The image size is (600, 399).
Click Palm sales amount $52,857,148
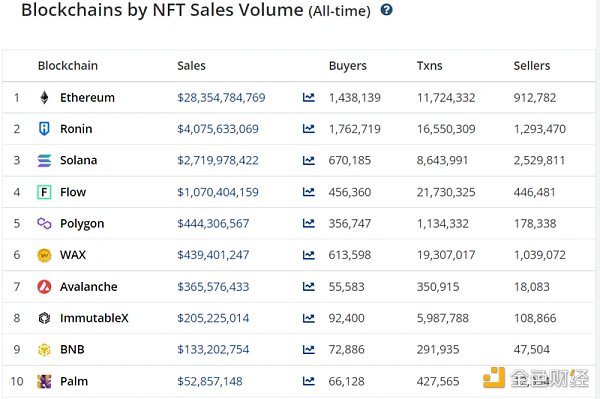[210, 381]
